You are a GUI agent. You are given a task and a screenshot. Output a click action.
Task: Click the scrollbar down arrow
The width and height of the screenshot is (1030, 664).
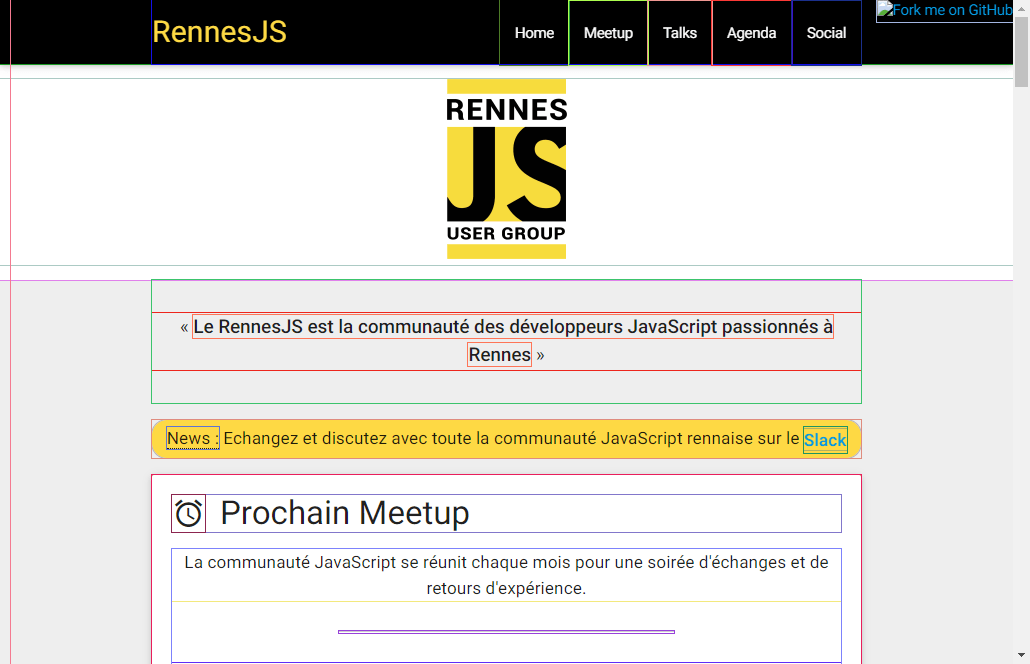(1021, 655)
